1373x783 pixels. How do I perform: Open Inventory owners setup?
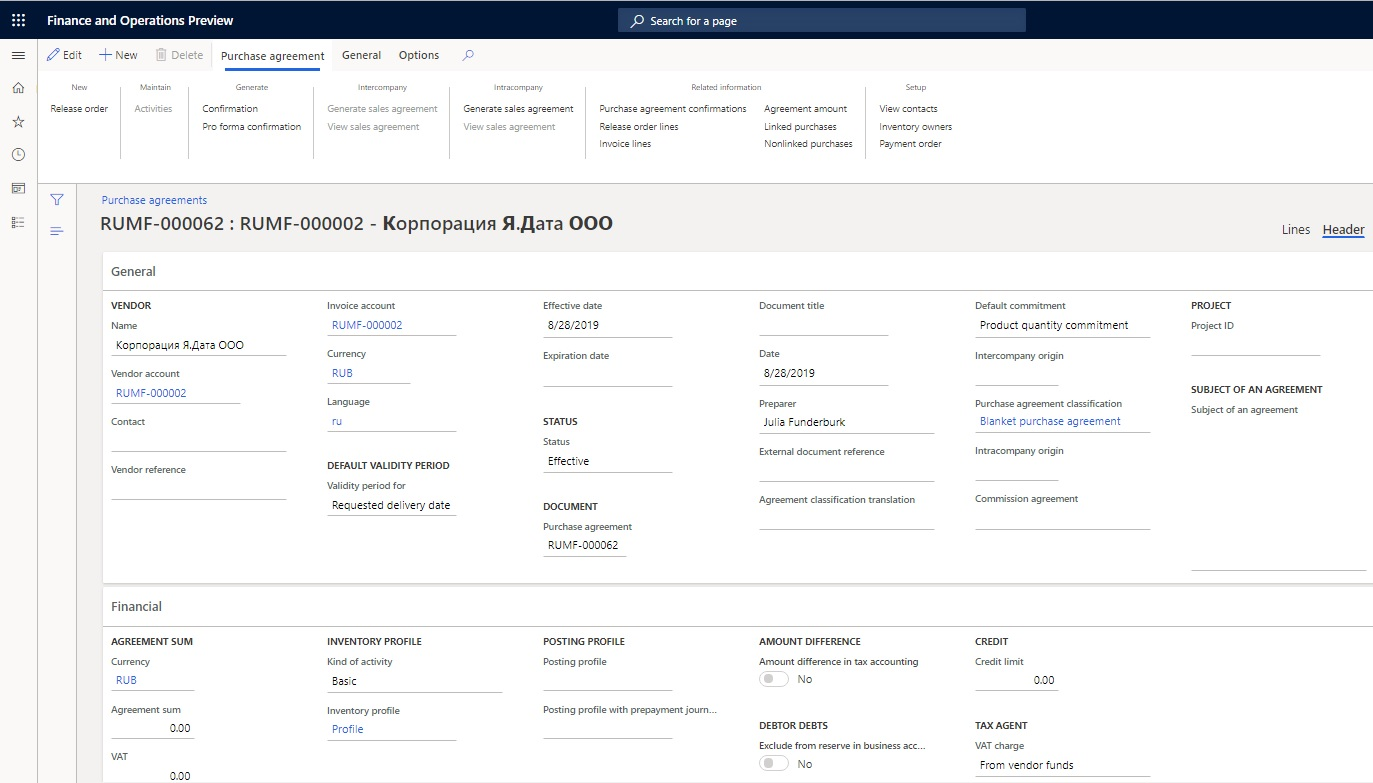915,127
